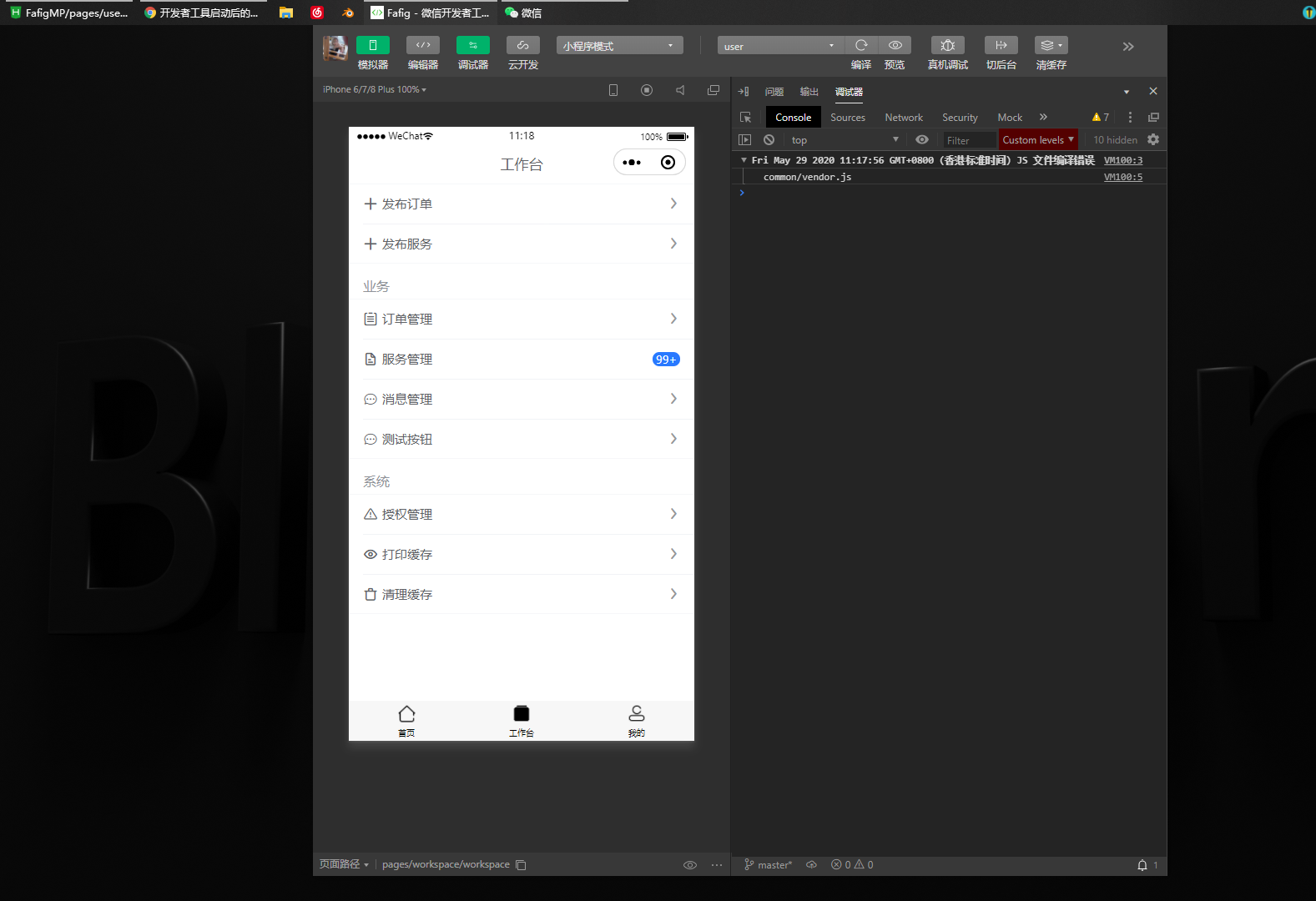Click the record/stop circle icon in simulator bar

coord(647,90)
